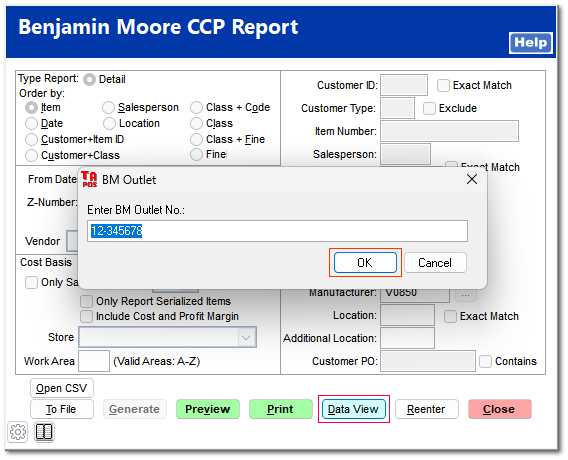Click the green Print button
This screenshot has width=568, height=460.
coord(281,409)
